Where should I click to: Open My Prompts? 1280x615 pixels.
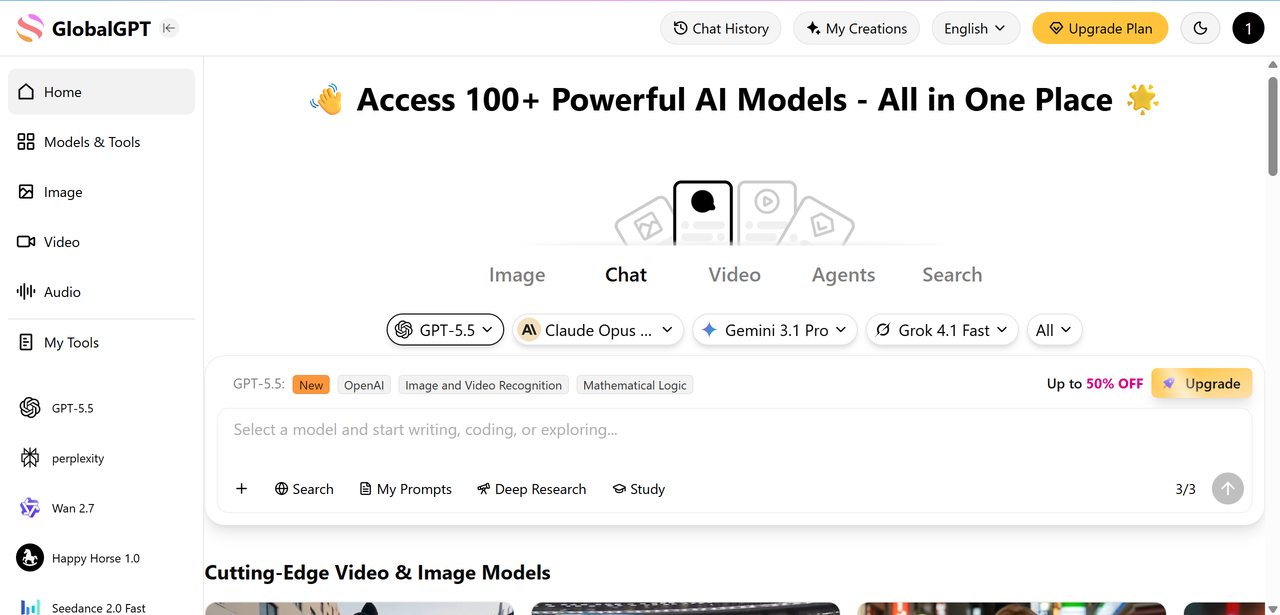[x=405, y=489]
